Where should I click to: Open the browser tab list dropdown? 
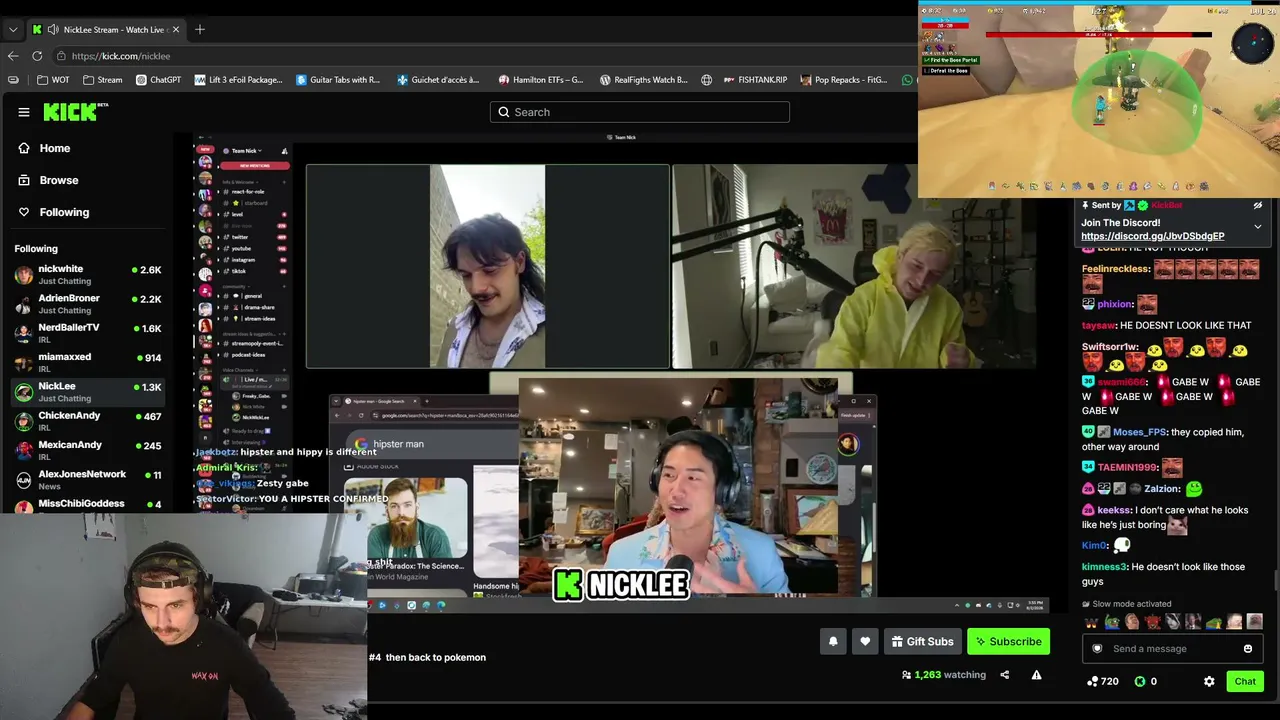[13, 29]
